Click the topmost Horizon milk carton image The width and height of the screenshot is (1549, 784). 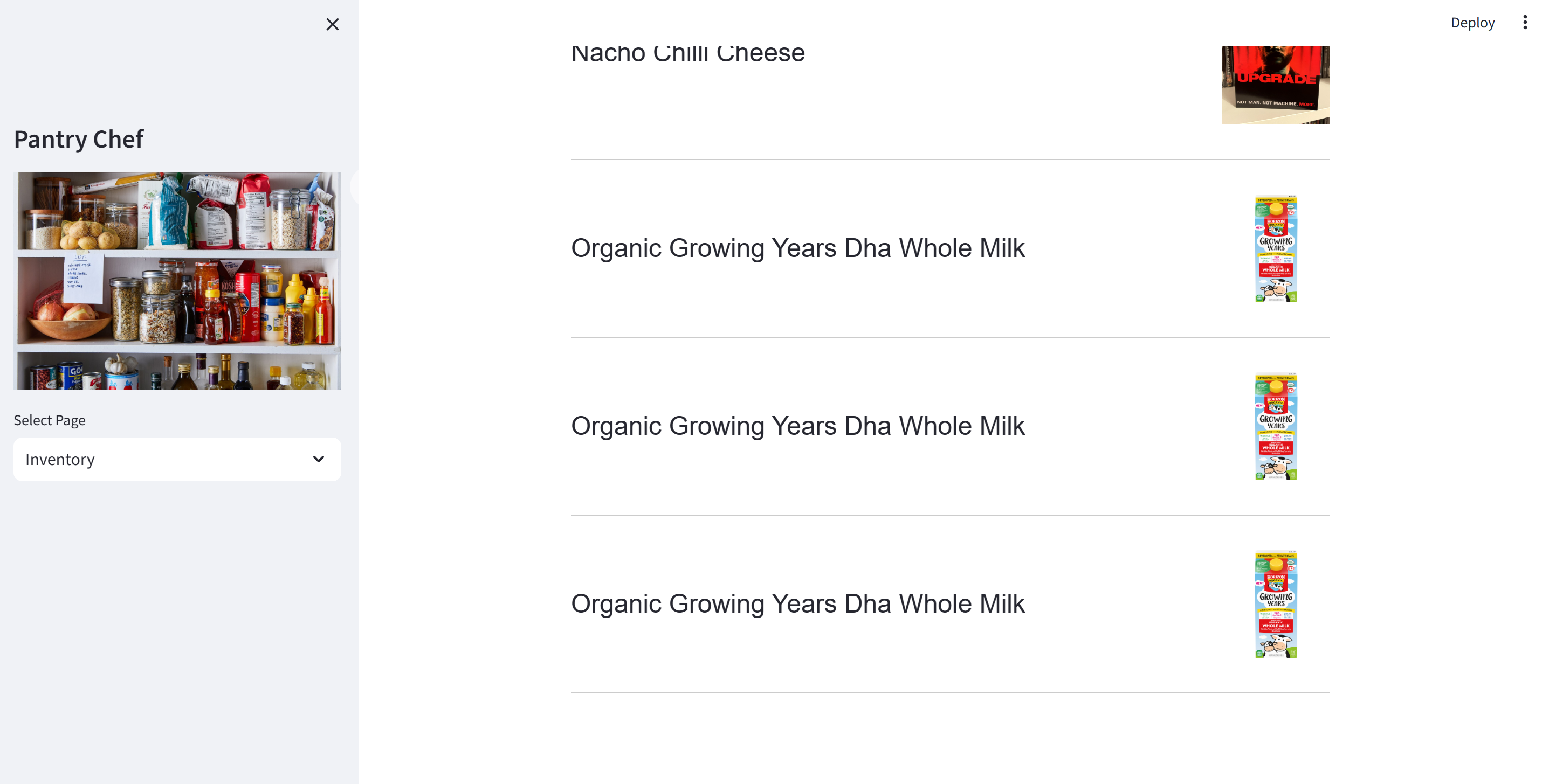click(1276, 249)
